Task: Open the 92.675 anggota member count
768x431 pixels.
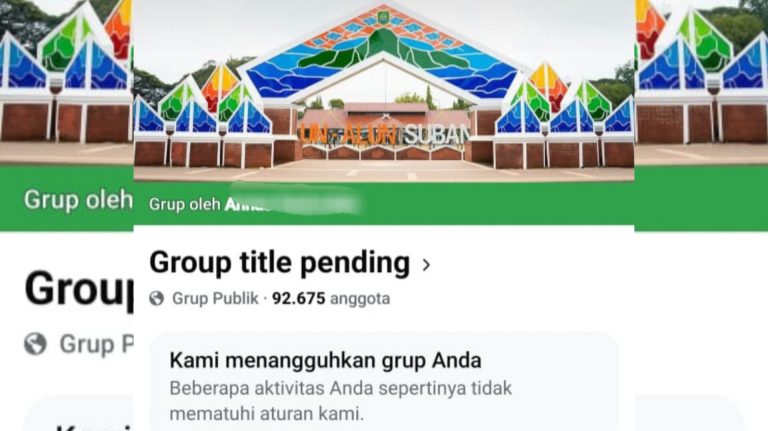Action: click(x=331, y=298)
